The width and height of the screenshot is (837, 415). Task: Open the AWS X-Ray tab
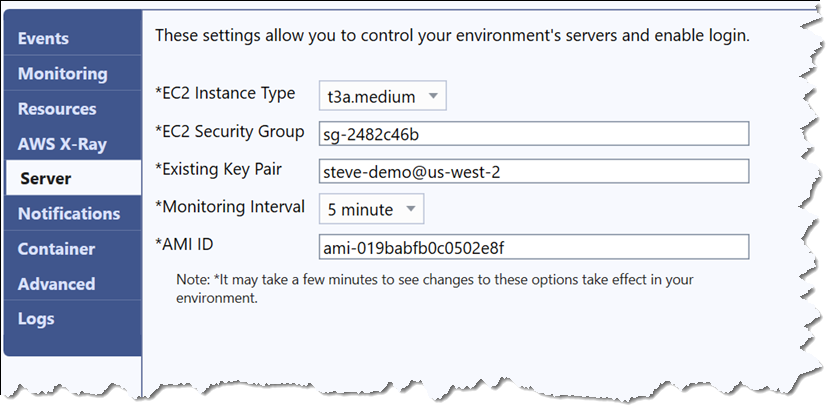click(x=73, y=144)
